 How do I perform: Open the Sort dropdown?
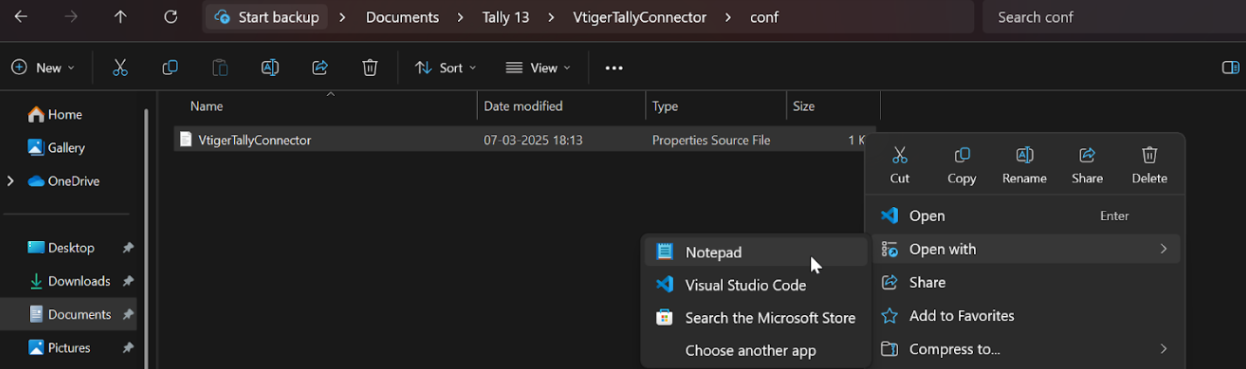[446, 67]
